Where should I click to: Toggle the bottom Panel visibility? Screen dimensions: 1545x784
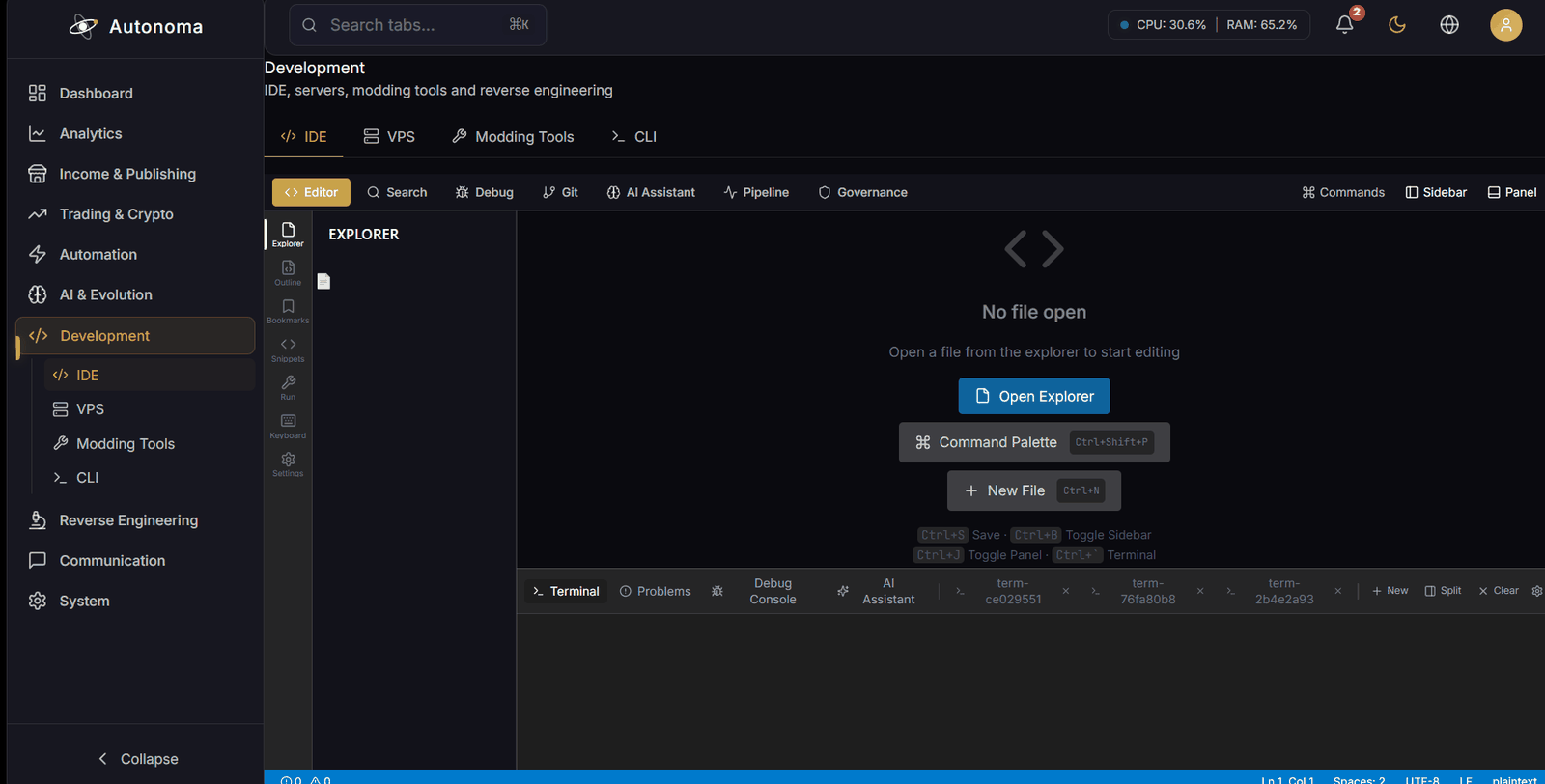point(1512,192)
